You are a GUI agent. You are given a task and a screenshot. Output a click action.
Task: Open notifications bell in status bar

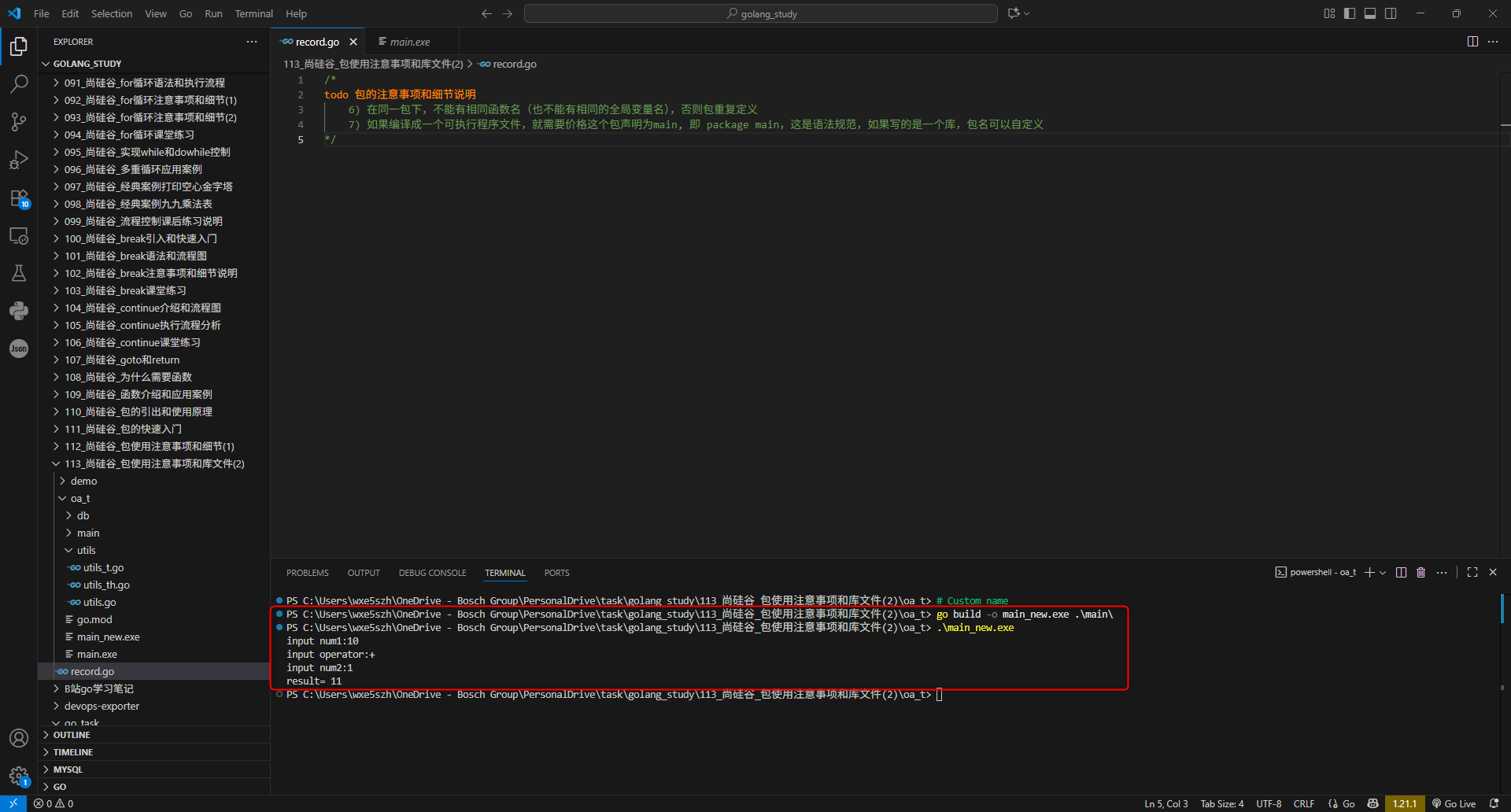pyautogui.click(x=1494, y=803)
